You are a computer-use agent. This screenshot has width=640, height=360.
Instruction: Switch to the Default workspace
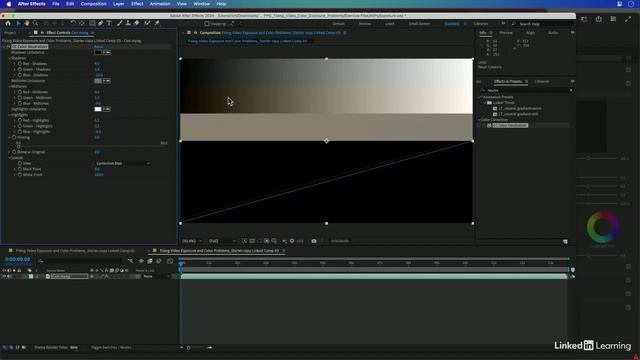click(338, 24)
